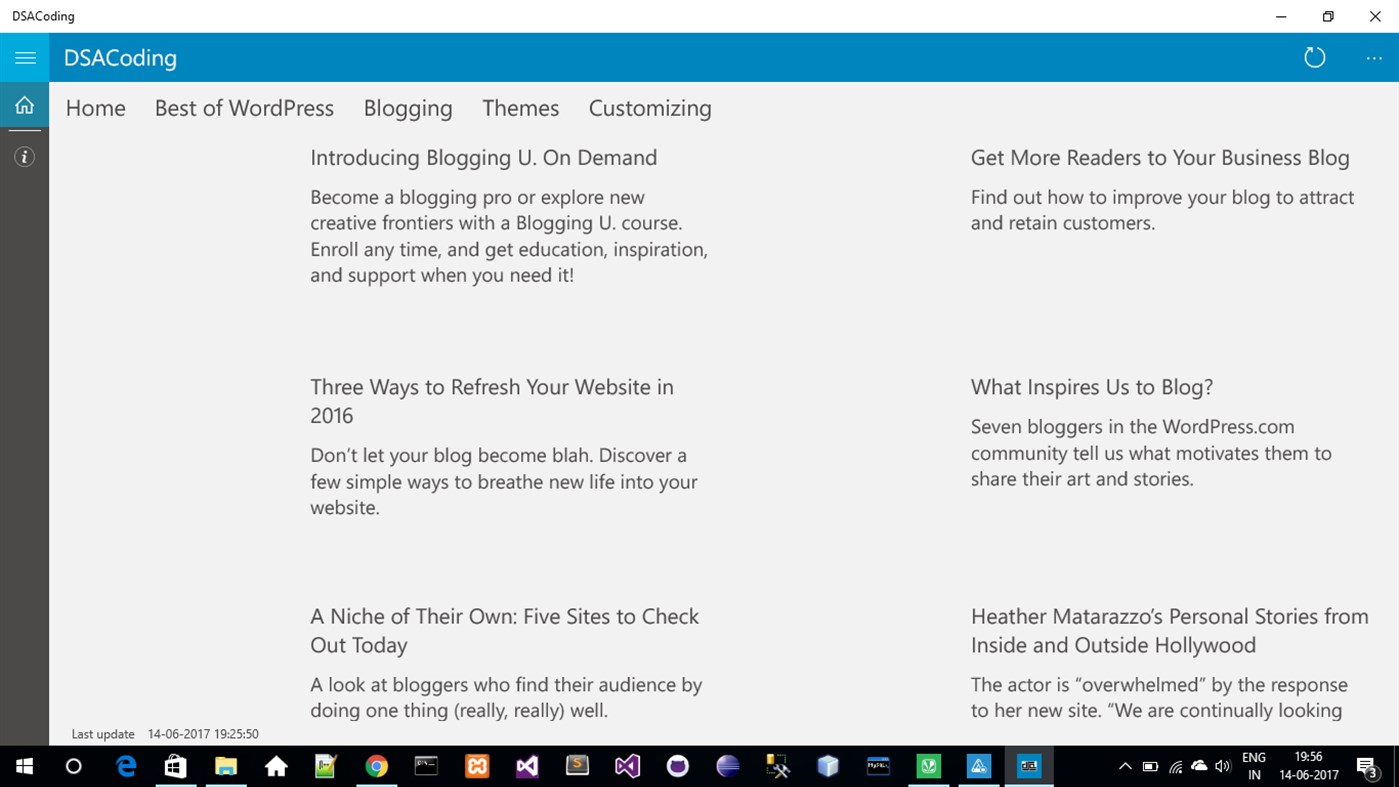Image resolution: width=1399 pixels, height=787 pixels.
Task: Open the Customizing section
Action: (x=649, y=107)
